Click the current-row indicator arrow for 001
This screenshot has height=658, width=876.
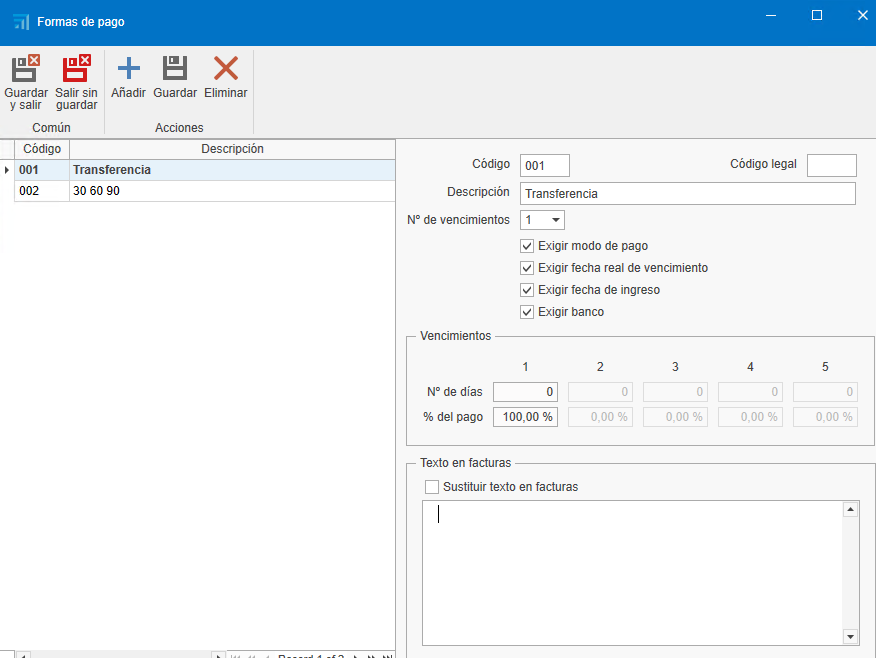pyautogui.click(x=7, y=170)
